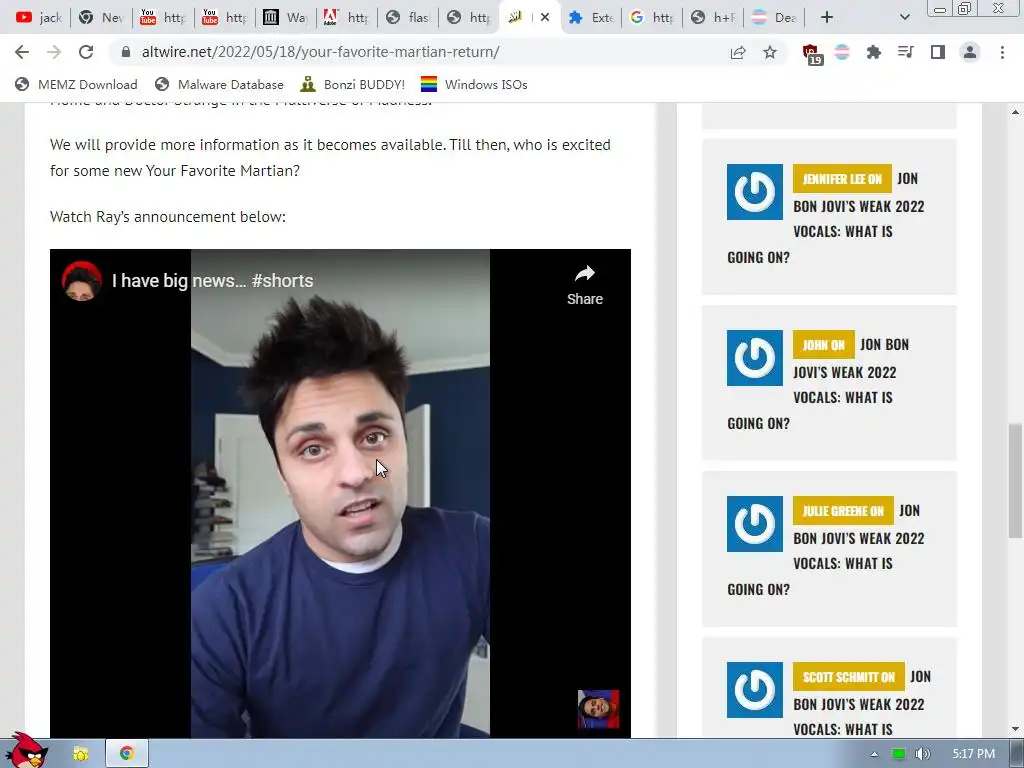The width and height of the screenshot is (1024, 768).
Task: Open the Chrome profile avatar
Action: tap(970, 52)
